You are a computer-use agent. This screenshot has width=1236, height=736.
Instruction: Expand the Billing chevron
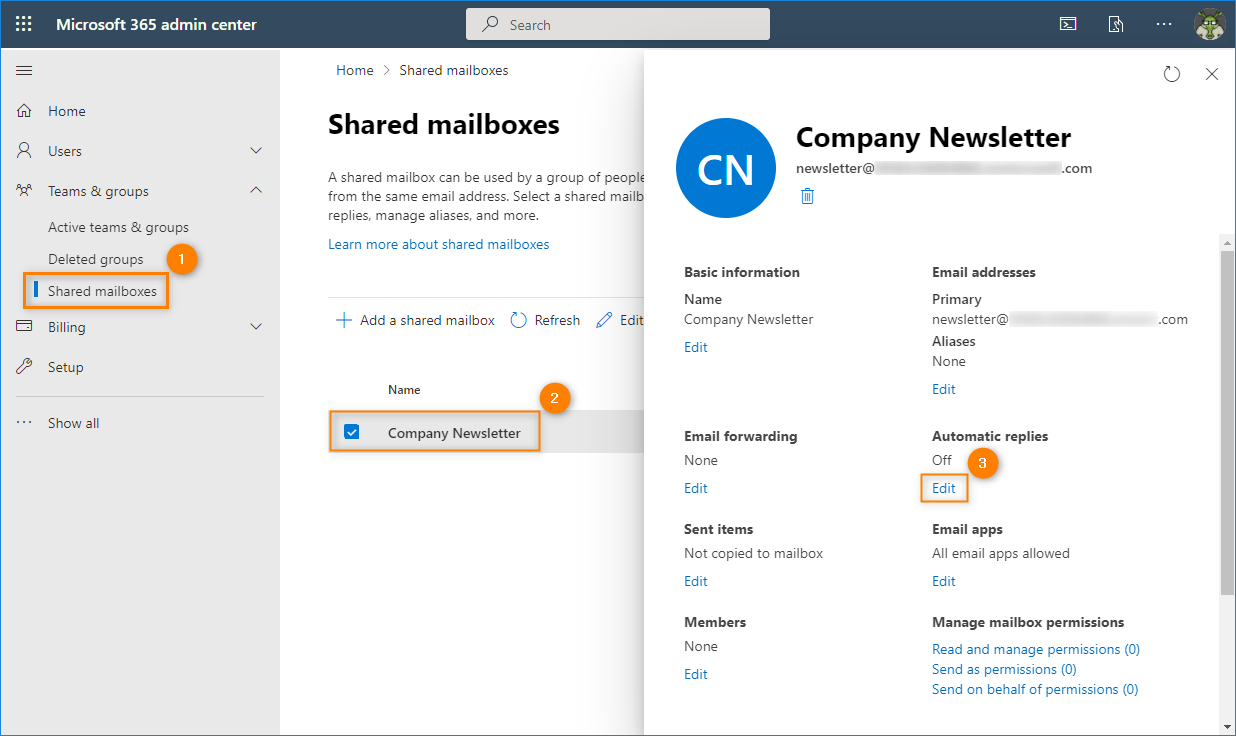[x=256, y=327]
